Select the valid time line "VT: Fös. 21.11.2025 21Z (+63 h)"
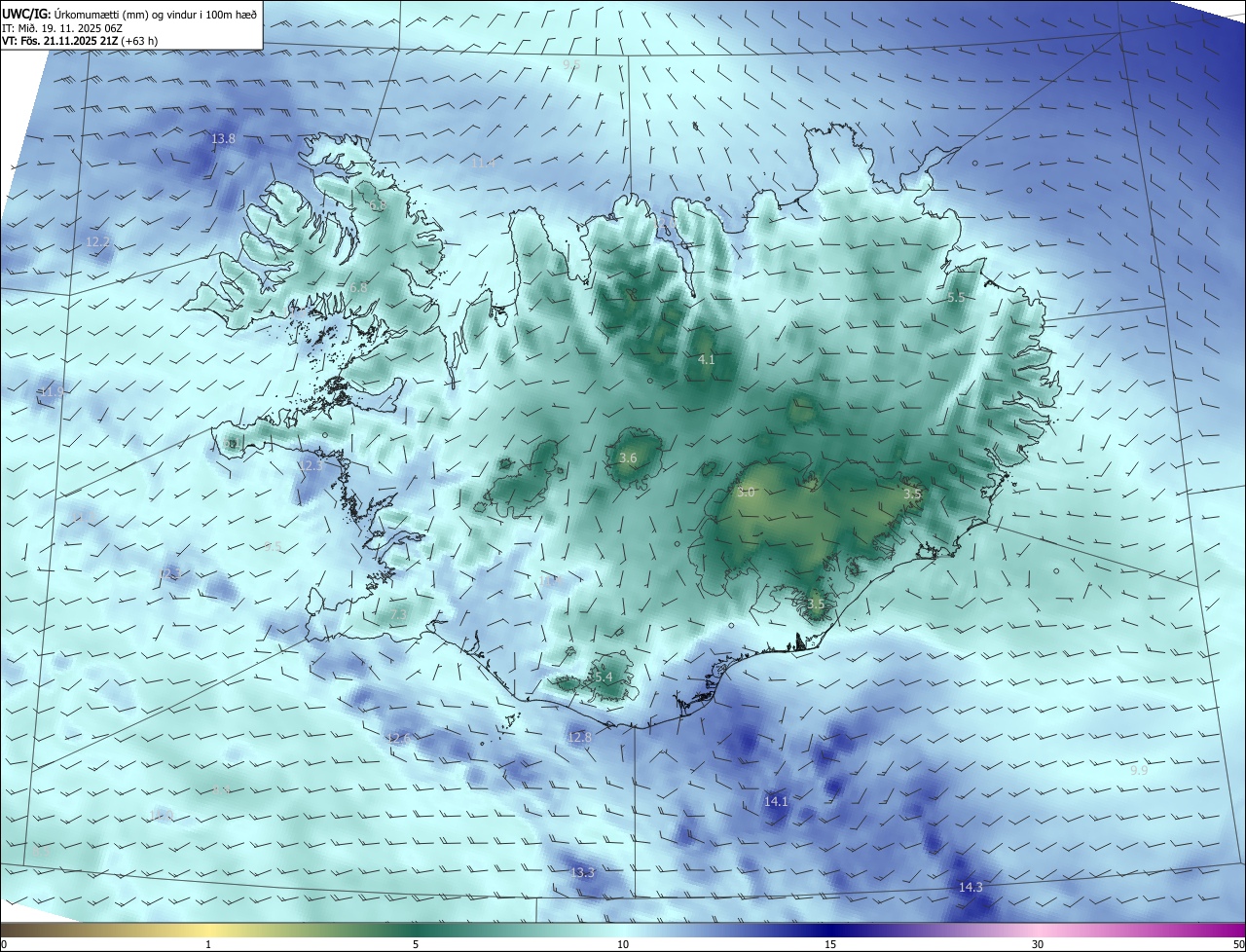Viewport: 1246px width, 952px height. point(80,41)
